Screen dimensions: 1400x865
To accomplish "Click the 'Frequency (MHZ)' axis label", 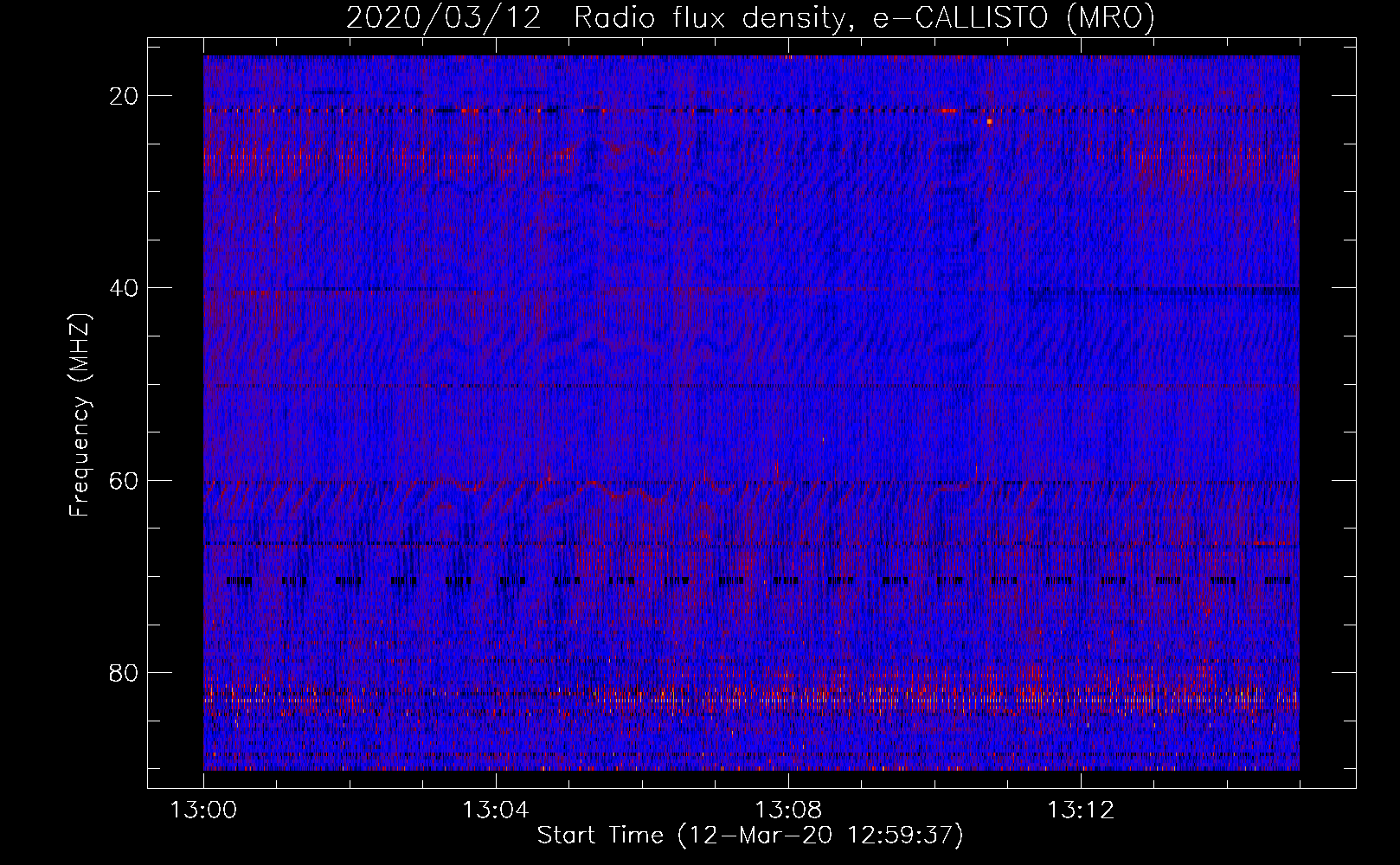I will (80, 415).
